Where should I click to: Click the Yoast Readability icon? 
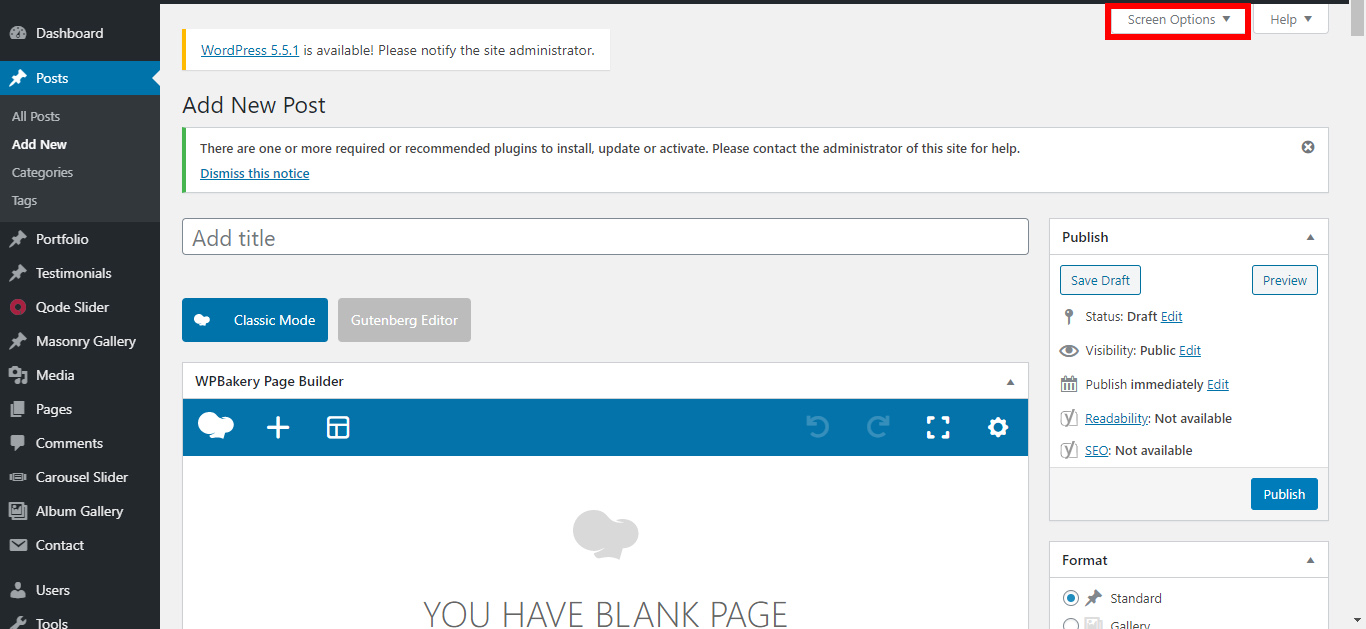(x=1069, y=418)
